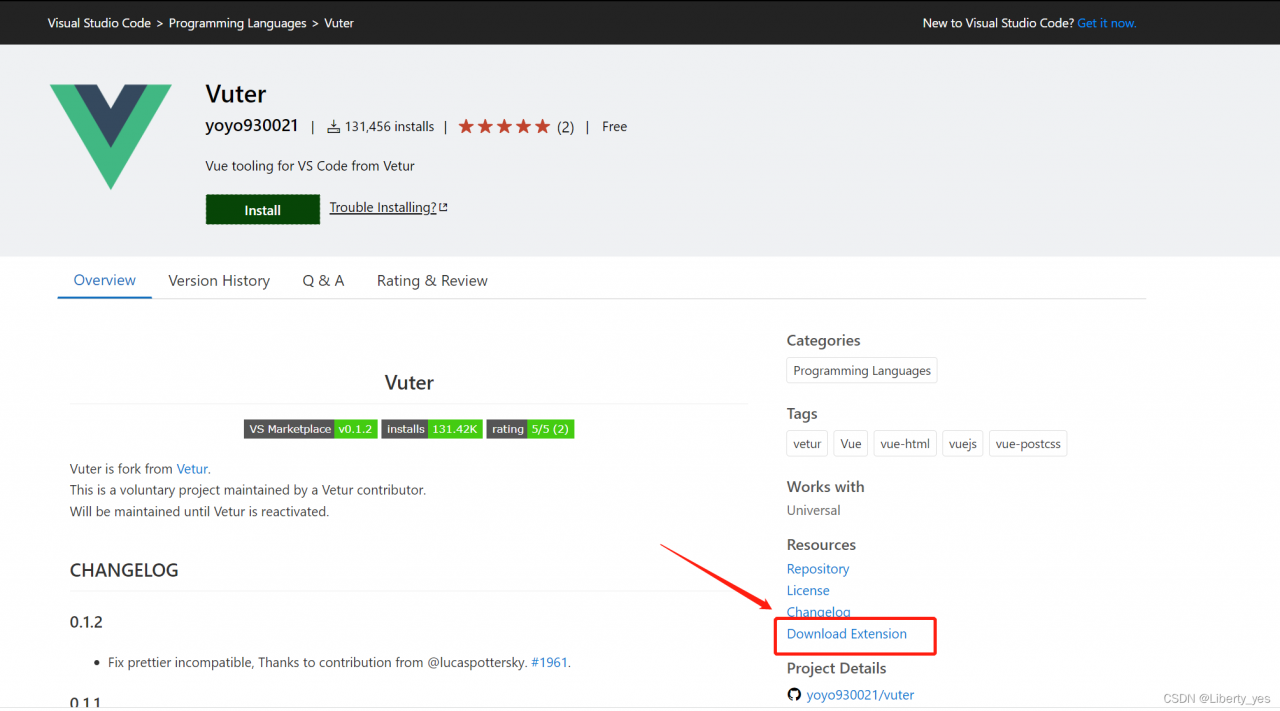Click the 131,456 installs text
Viewport: 1280px width, 711px height.
[389, 127]
